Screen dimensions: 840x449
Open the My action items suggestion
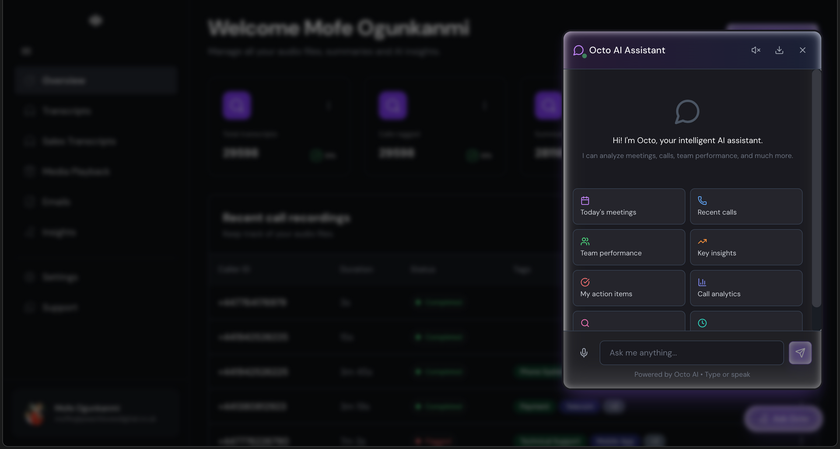tap(629, 288)
